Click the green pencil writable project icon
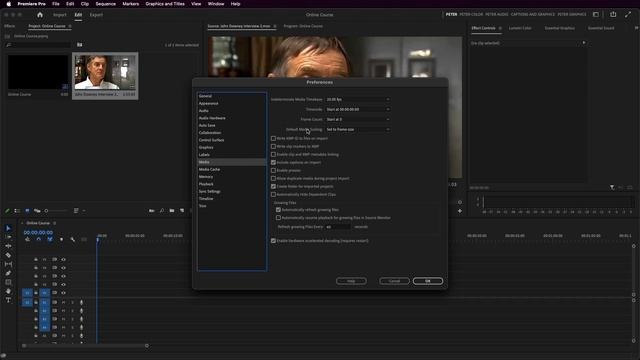 coord(7,211)
